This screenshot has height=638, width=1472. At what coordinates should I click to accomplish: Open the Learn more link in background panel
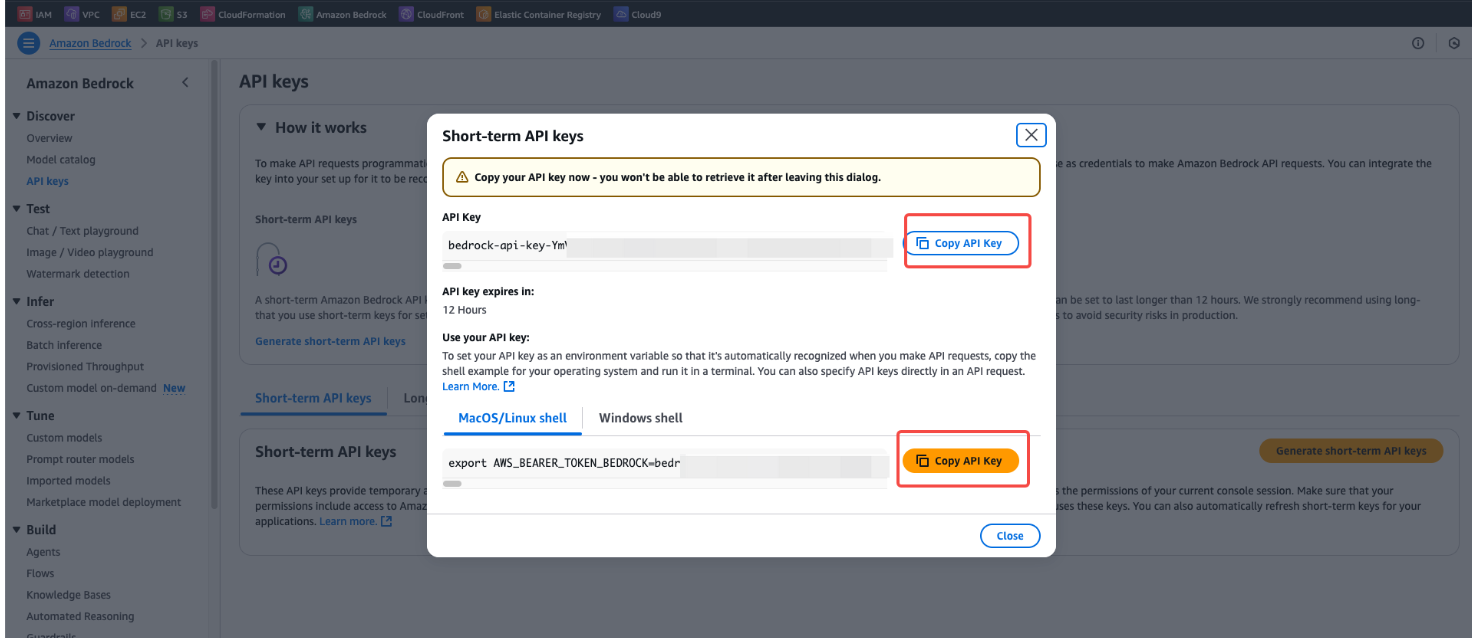click(x=348, y=521)
